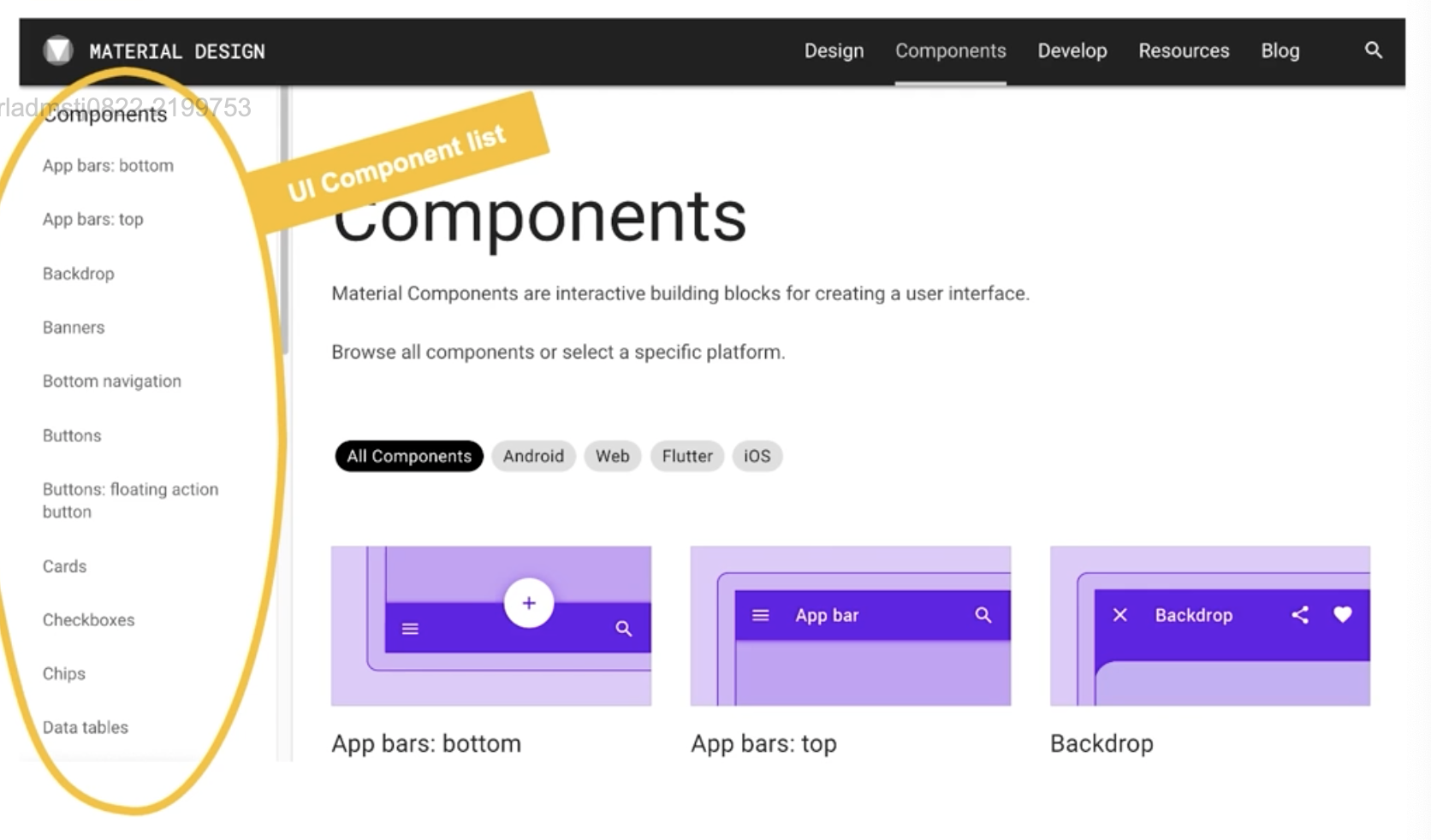
Task: Click the Material Design logo icon
Action: coord(58,50)
